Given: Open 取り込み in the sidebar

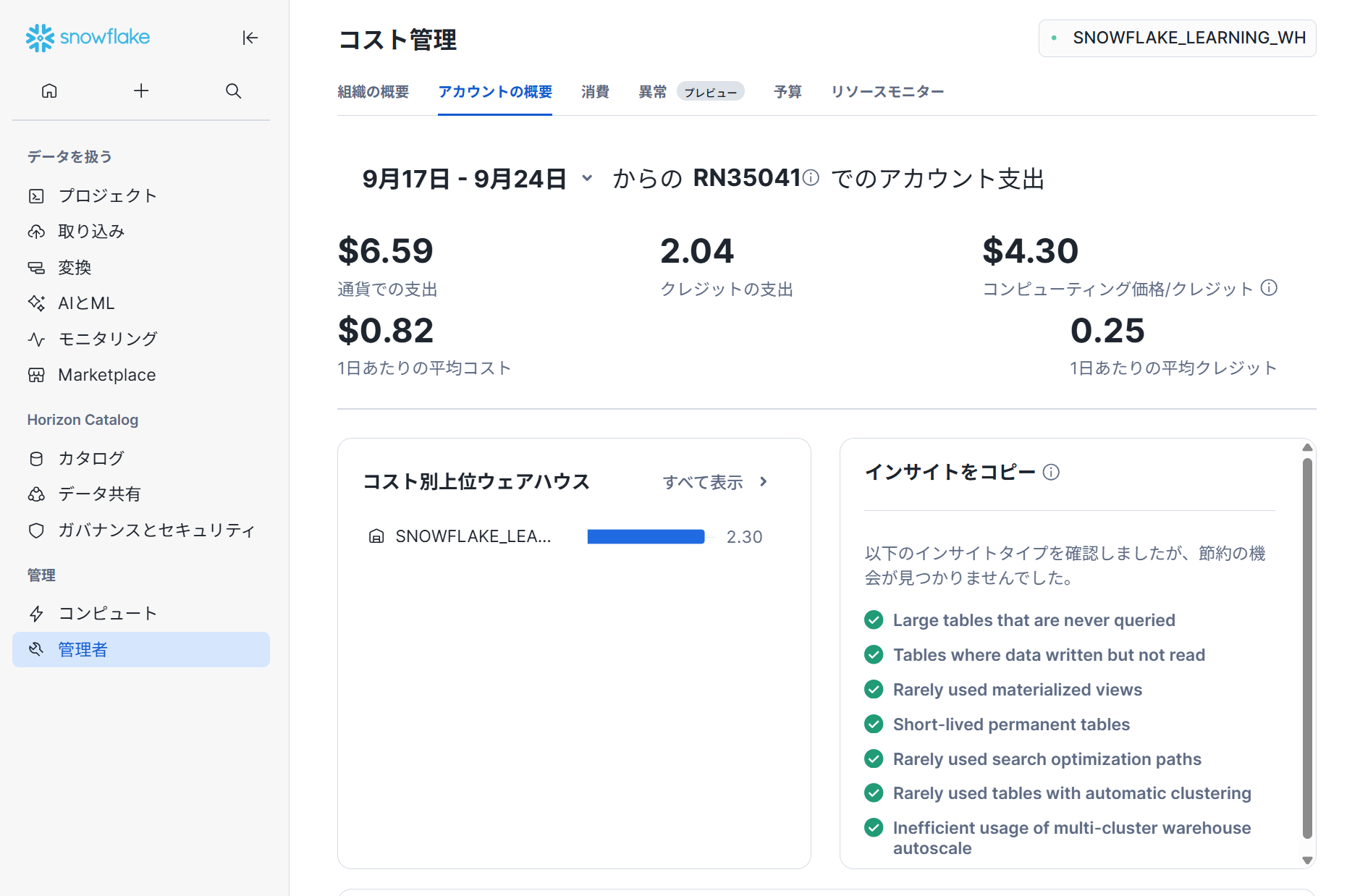Looking at the screenshot, I should click(x=141, y=232).
